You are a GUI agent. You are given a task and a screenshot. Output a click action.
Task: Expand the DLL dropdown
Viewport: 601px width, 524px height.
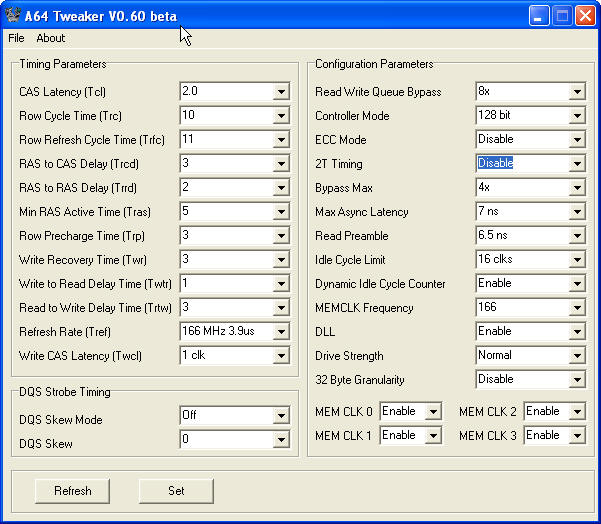point(577,332)
